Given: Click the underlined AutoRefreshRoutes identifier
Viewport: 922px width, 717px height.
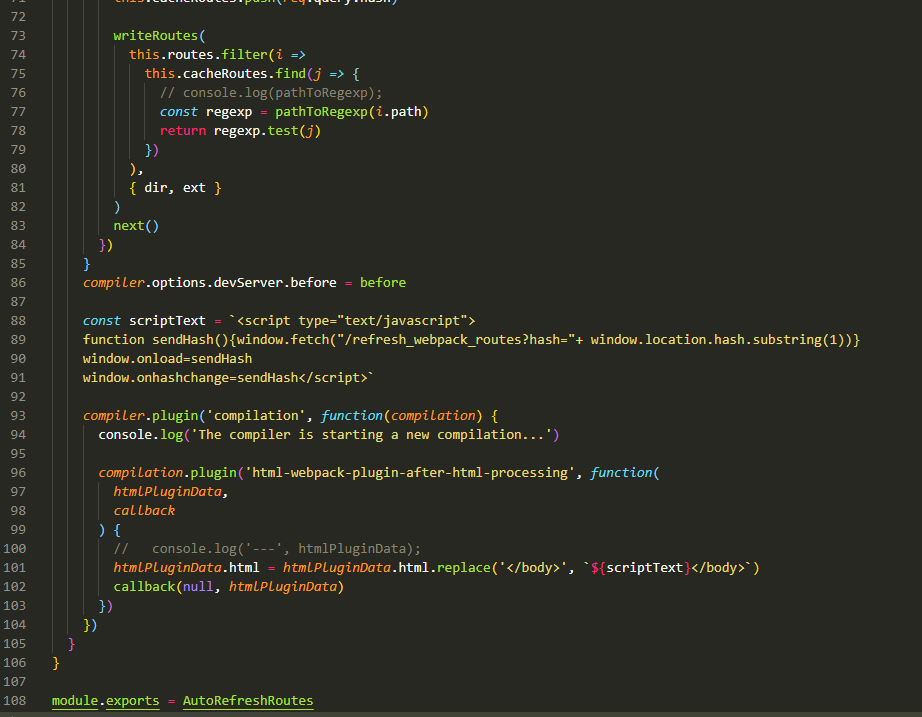Looking at the screenshot, I should [x=248, y=701].
